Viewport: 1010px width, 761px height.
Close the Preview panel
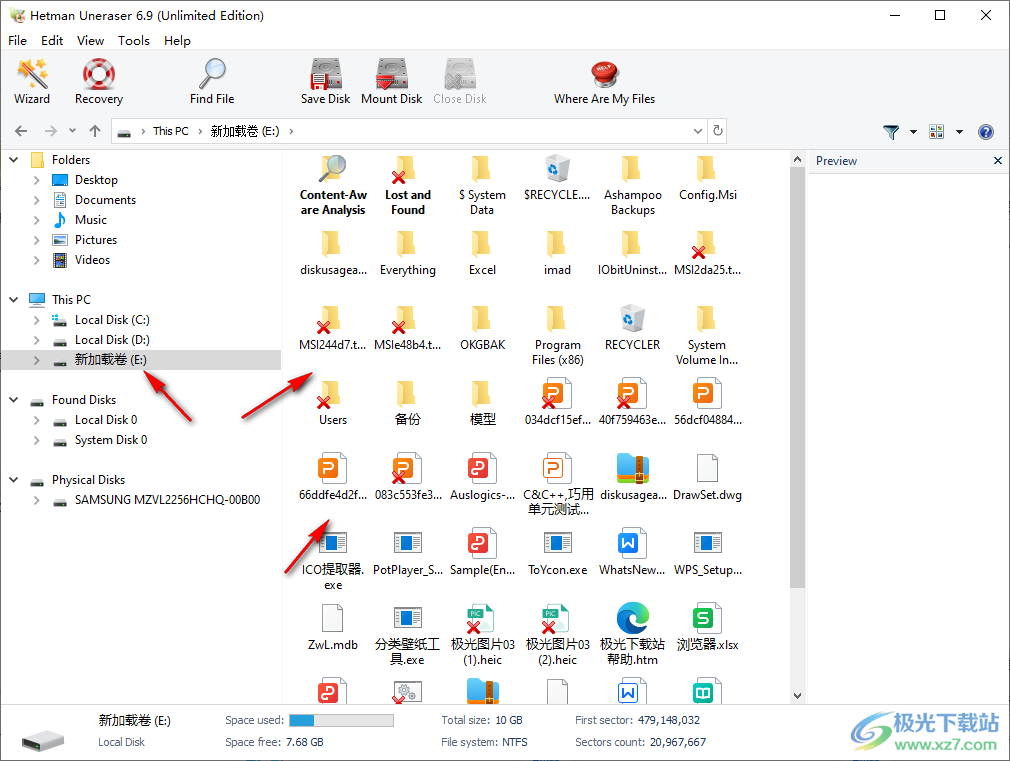pyautogui.click(x=997, y=161)
